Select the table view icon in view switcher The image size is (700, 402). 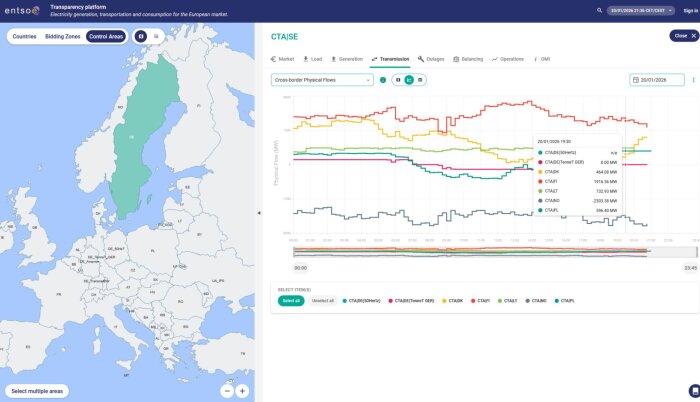pyautogui.click(x=420, y=80)
